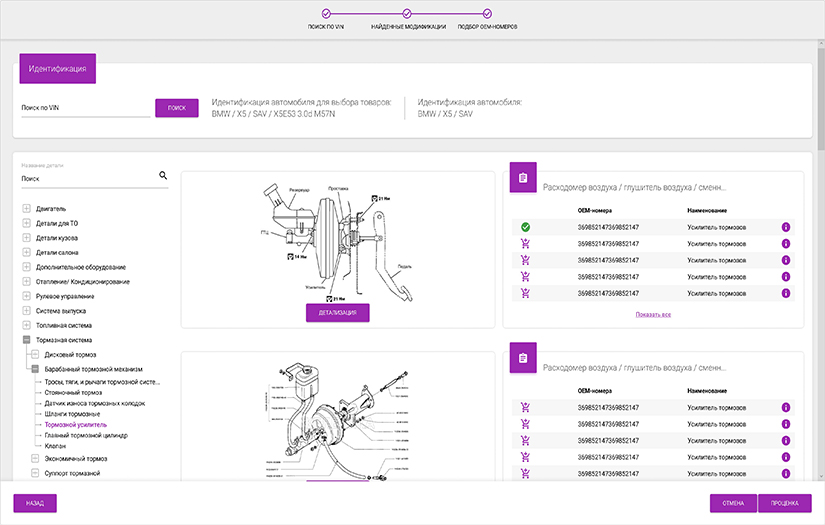Expand the Система выпуска node
Screen dimensions: 825x525
[26, 310]
